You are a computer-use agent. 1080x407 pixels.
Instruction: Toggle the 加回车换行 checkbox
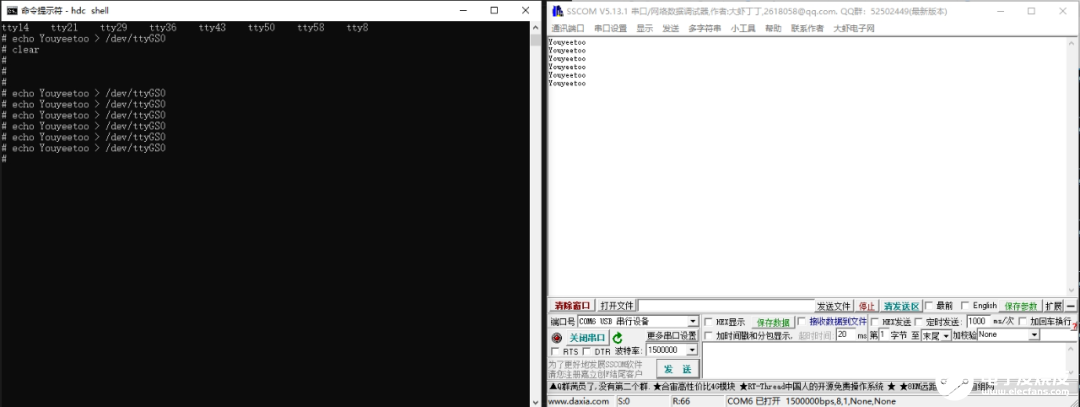pos(1024,322)
